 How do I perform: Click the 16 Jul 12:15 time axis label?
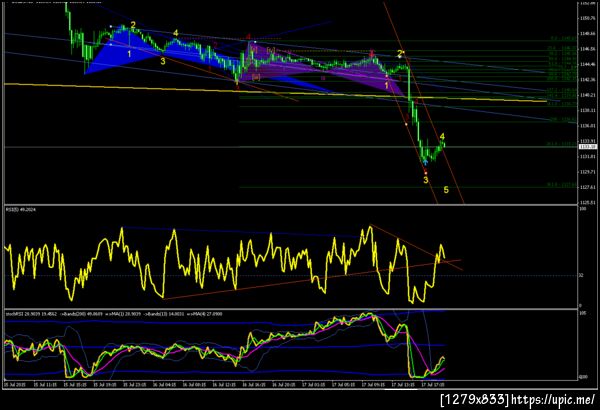pyautogui.click(x=224, y=384)
